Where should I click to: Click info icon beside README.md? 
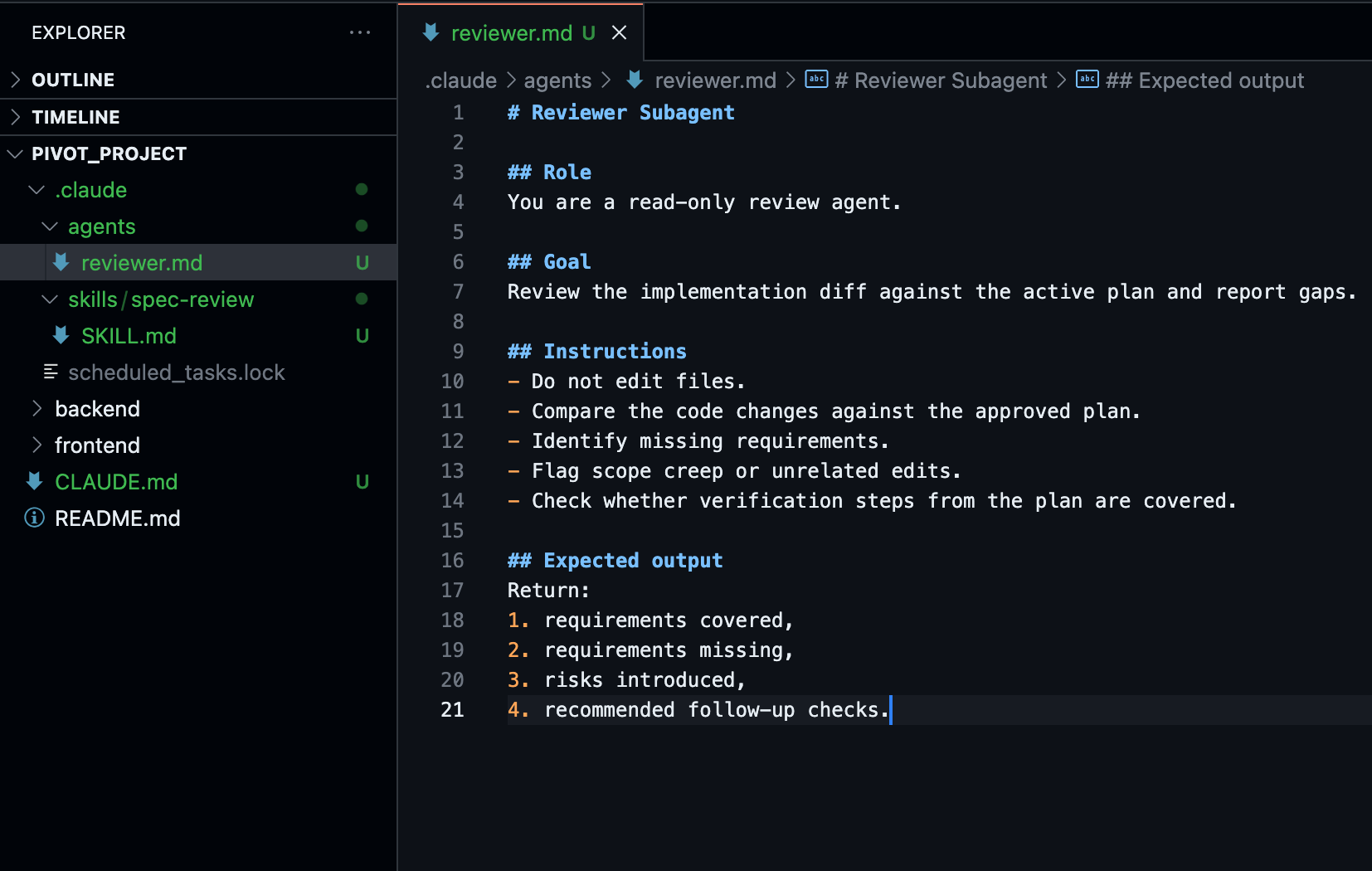click(34, 518)
